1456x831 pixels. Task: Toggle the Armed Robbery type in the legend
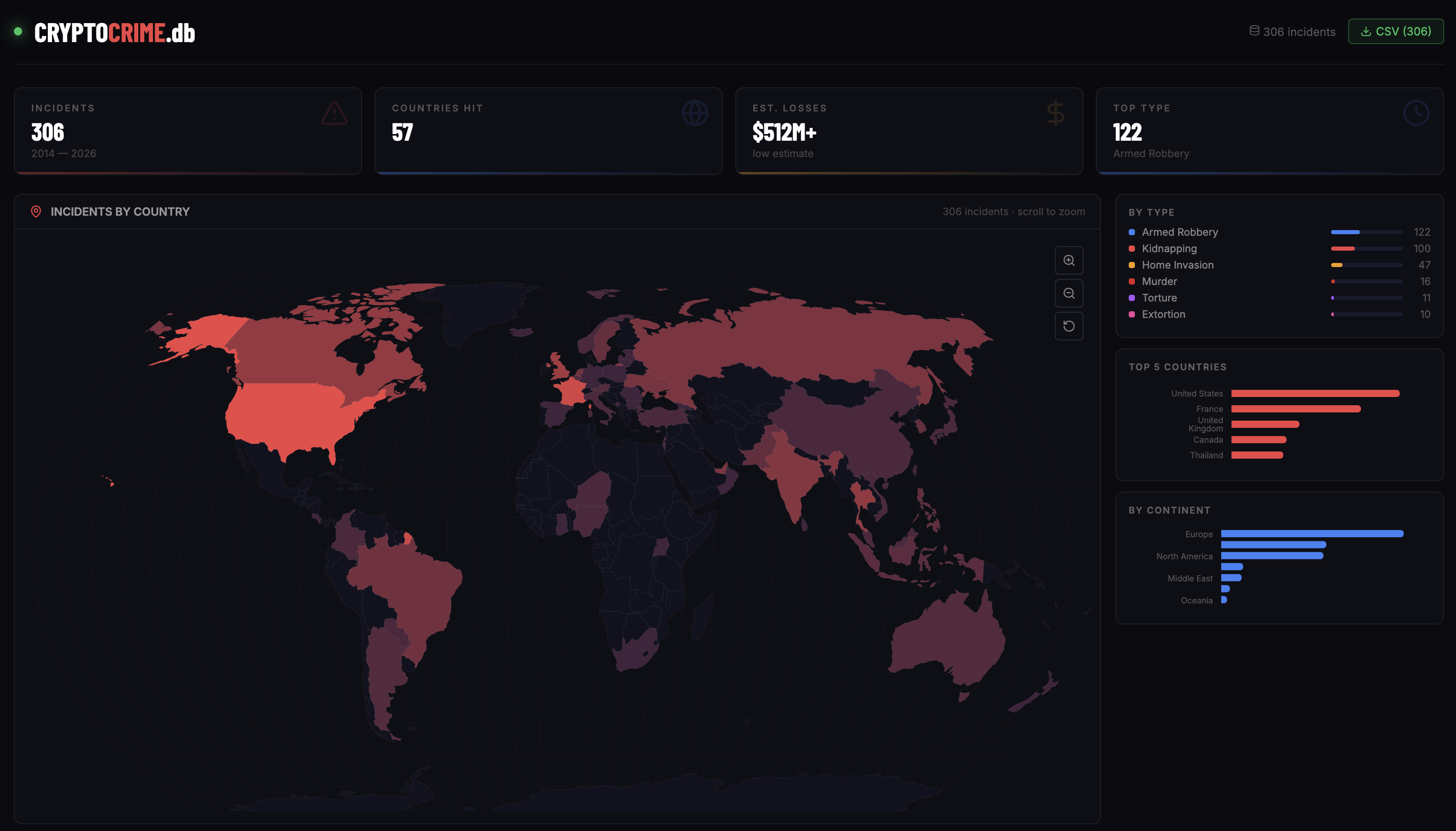pyautogui.click(x=1179, y=232)
